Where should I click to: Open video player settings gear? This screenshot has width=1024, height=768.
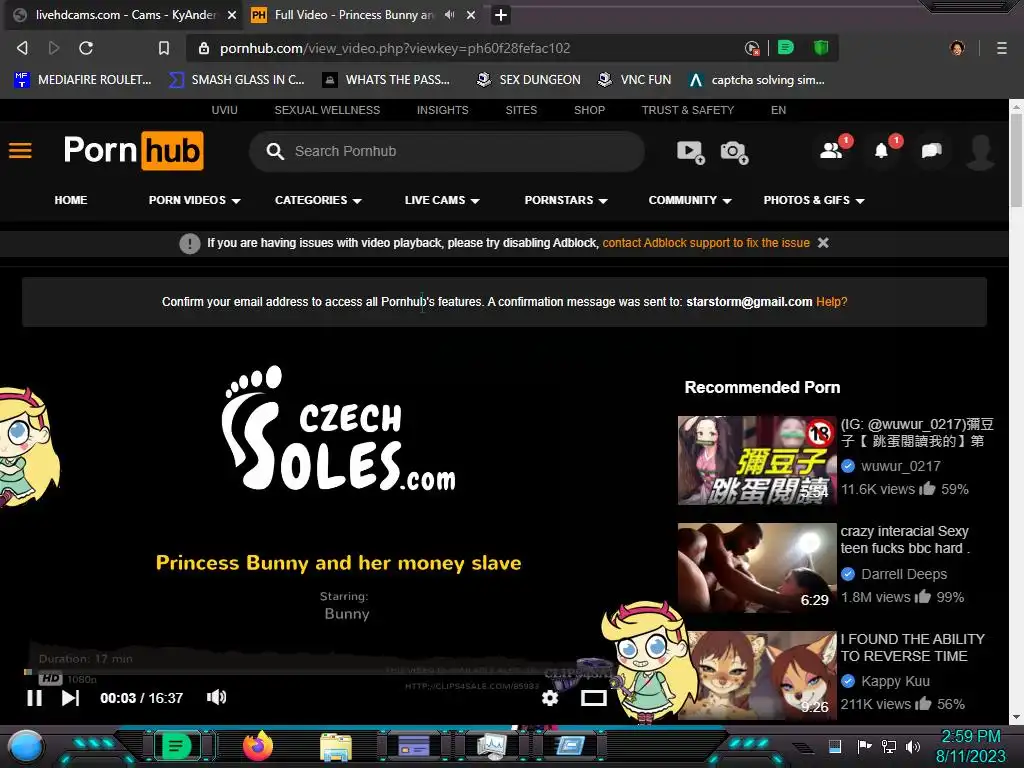click(550, 697)
